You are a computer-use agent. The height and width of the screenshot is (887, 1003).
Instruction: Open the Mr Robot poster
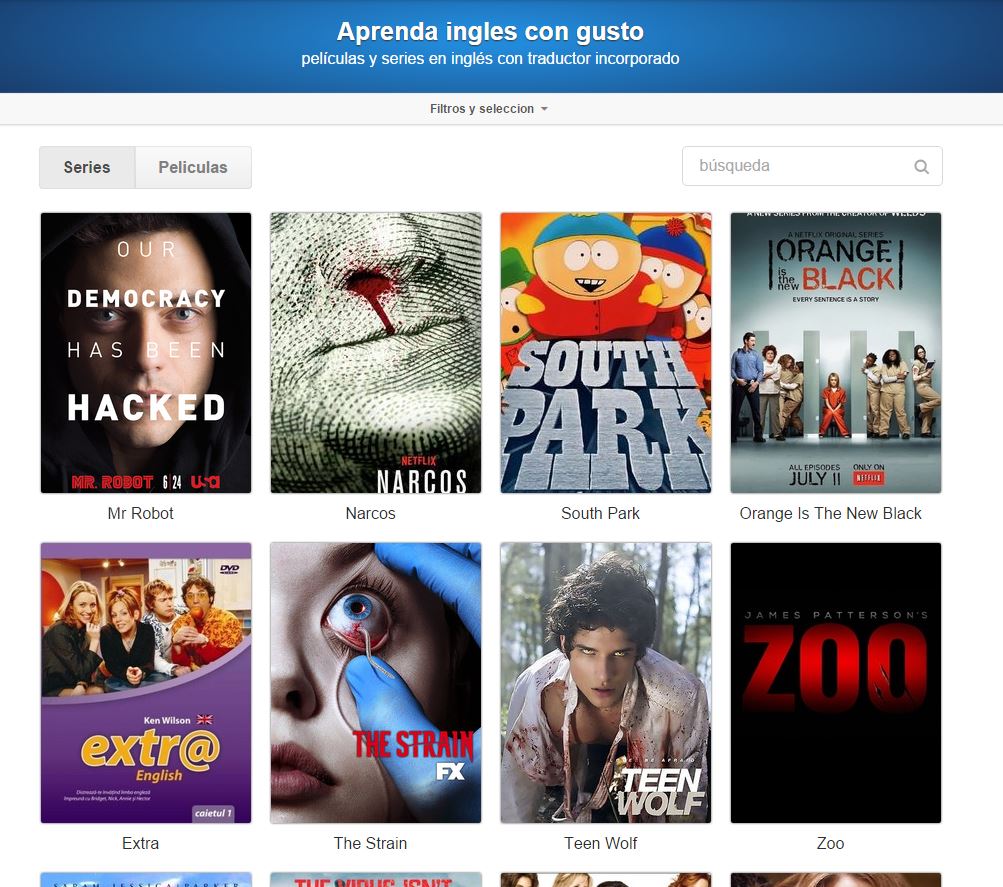146,353
